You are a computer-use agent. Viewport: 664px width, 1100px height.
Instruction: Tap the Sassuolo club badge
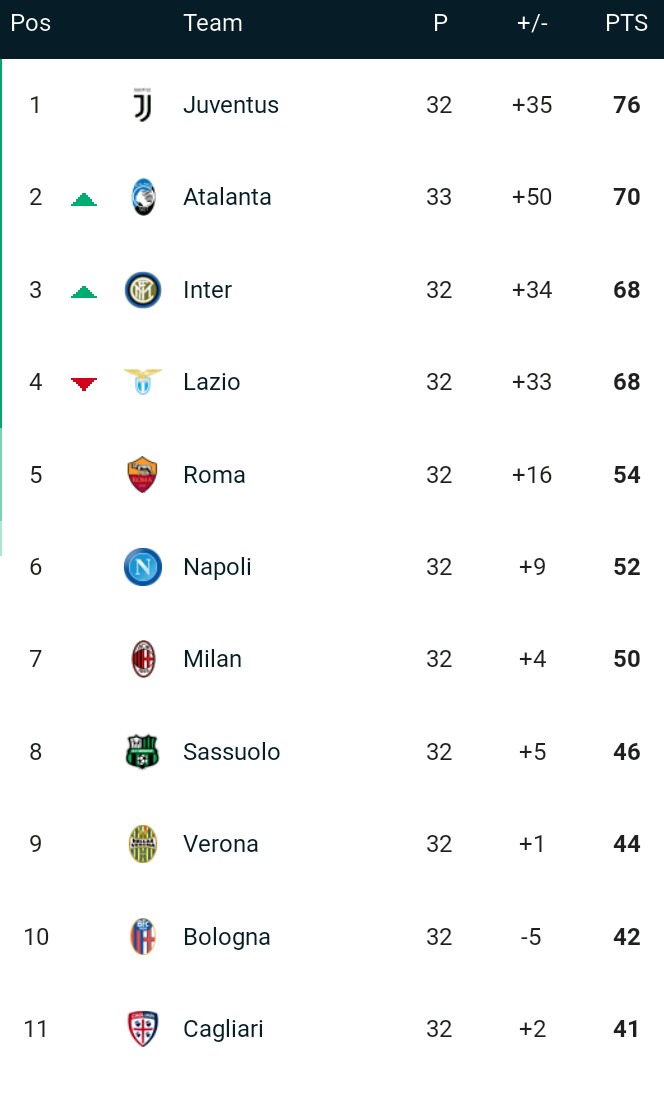(143, 752)
